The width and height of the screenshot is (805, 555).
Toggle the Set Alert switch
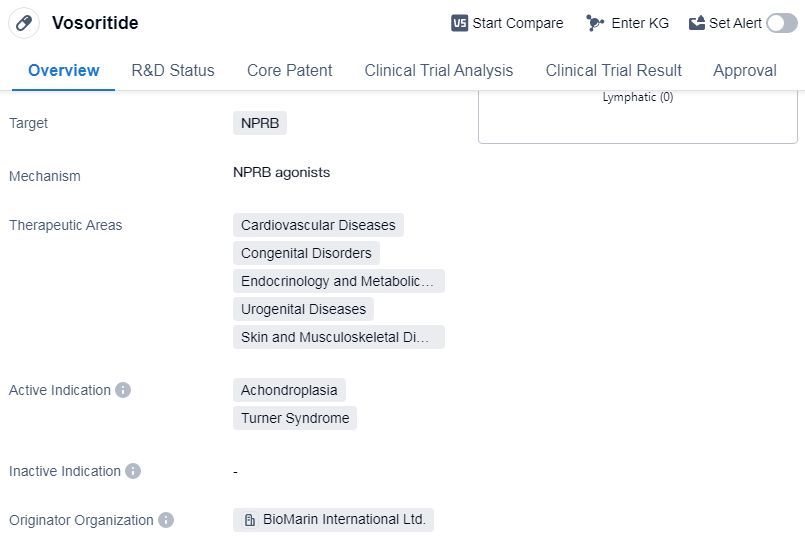[781, 23]
